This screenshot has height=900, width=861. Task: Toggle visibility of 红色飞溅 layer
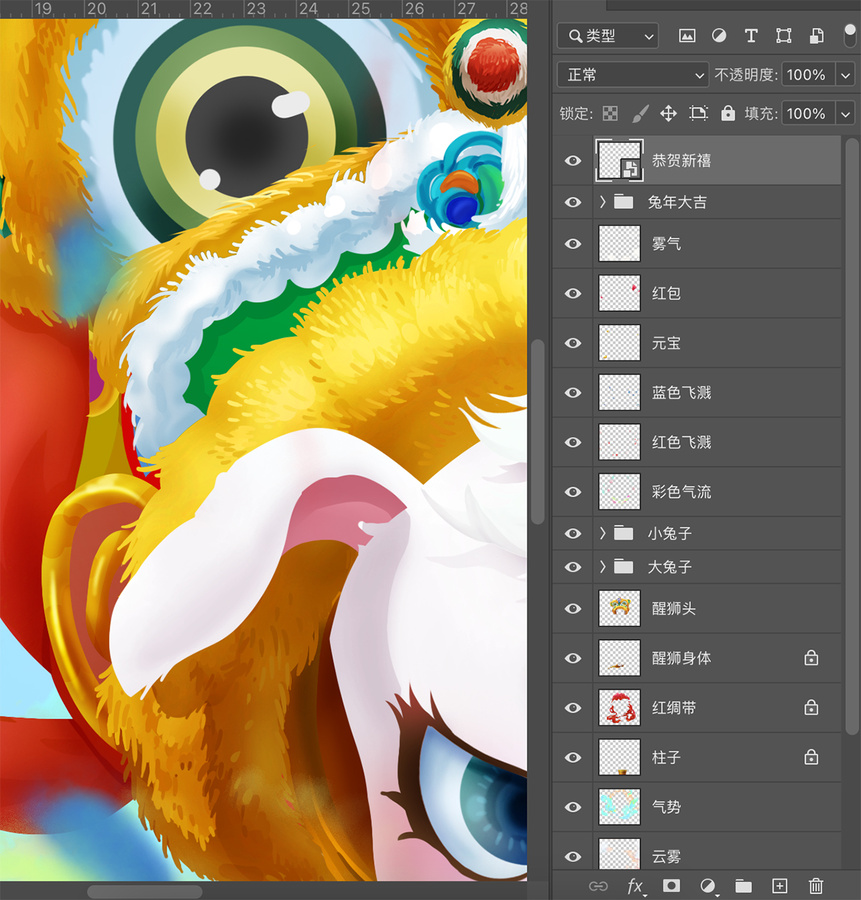pos(573,443)
